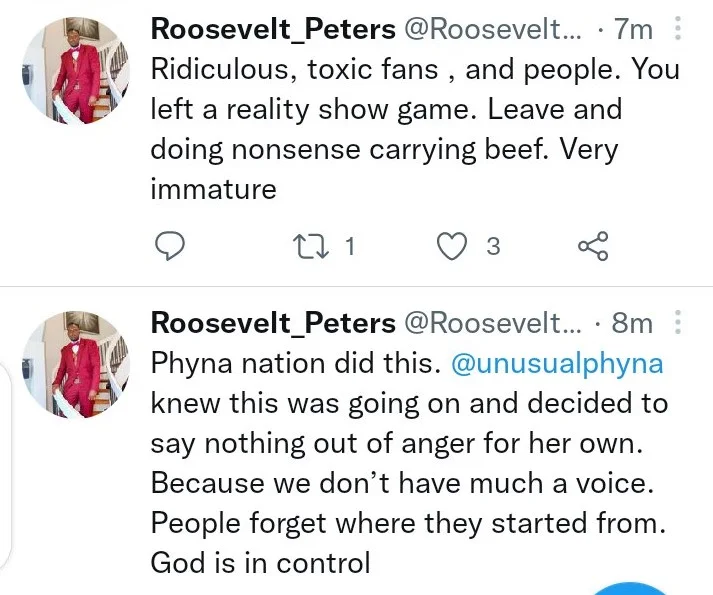This screenshot has height=595, width=713.
Task: Tap the blue floating compose button
Action: tap(628, 588)
